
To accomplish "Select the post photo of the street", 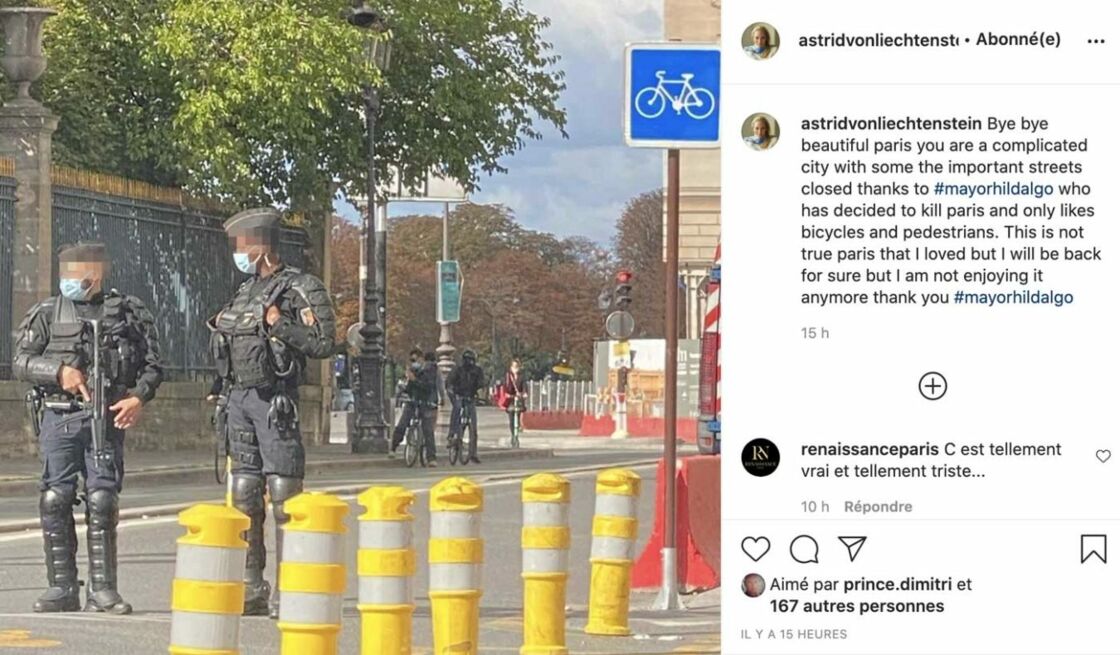I will pyautogui.click(x=361, y=327).
